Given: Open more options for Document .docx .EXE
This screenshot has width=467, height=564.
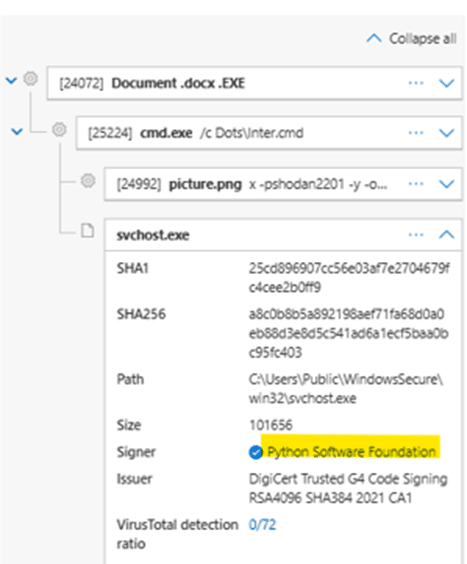Looking at the screenshot, I should tap(416, 83).
